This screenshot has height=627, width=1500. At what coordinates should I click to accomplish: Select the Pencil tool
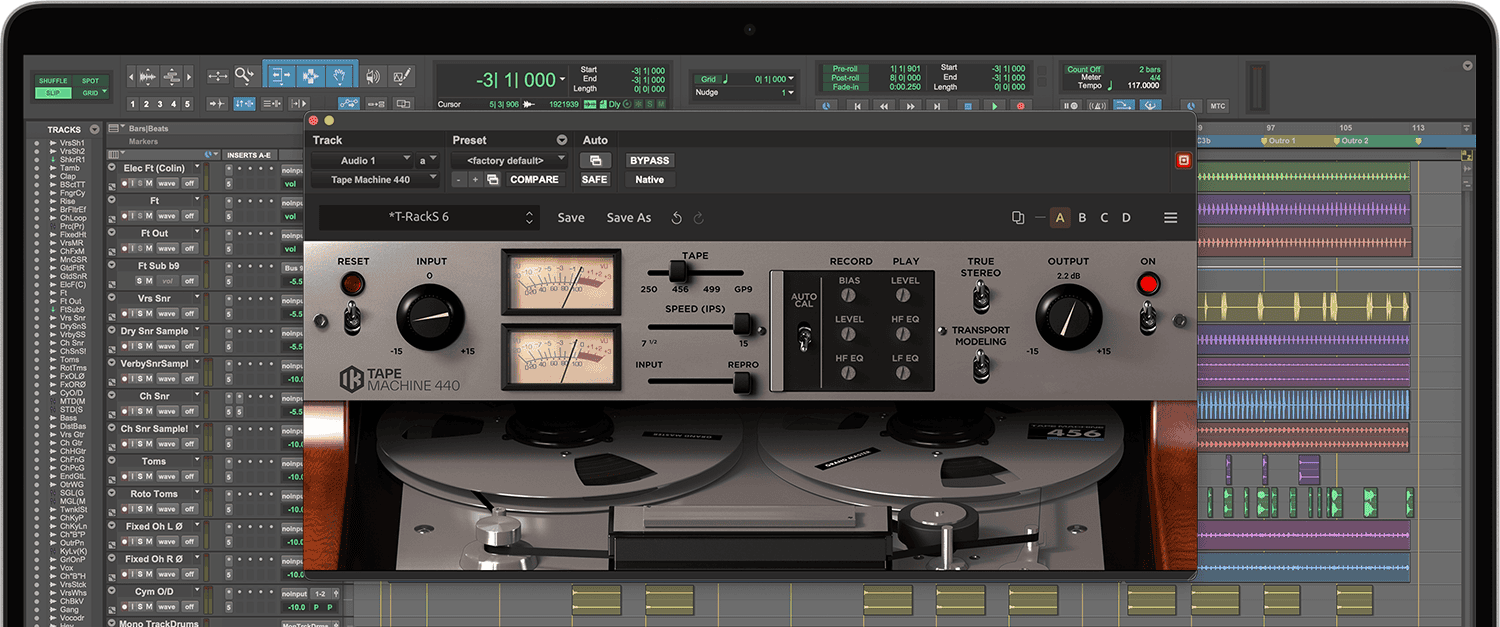pos(400,75)
